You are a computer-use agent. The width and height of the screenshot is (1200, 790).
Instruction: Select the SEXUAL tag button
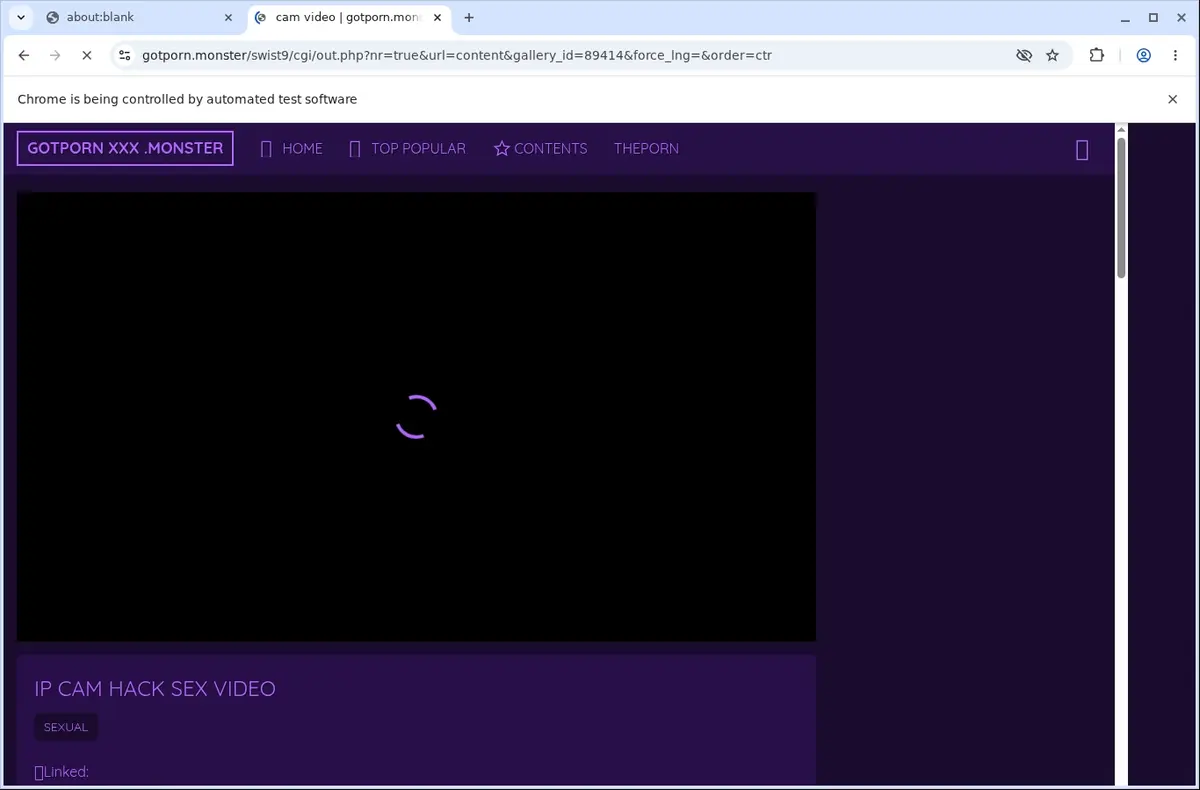tap(66, 727)
